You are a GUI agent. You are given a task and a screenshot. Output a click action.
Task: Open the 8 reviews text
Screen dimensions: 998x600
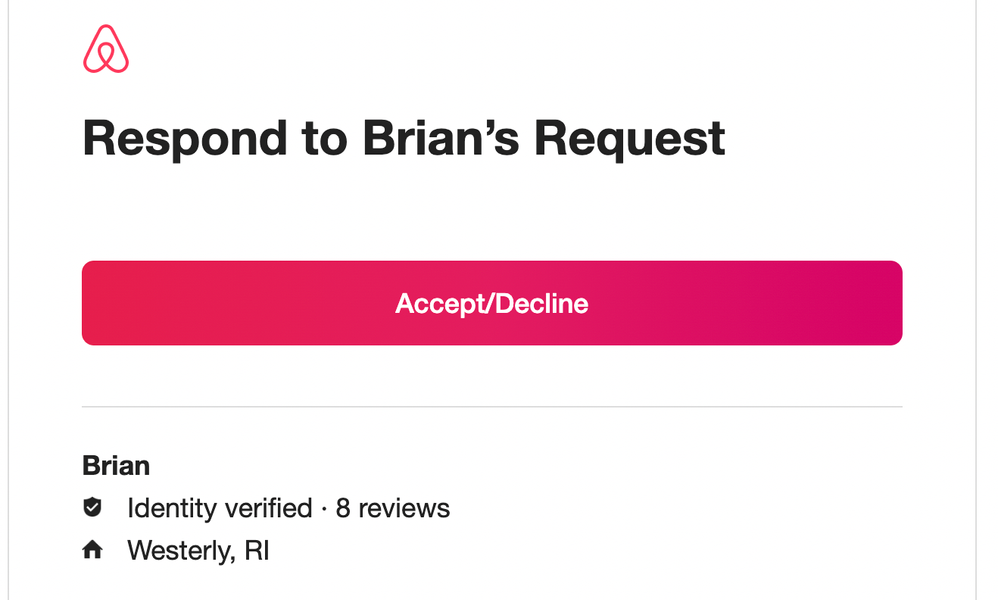click(393, 508)
